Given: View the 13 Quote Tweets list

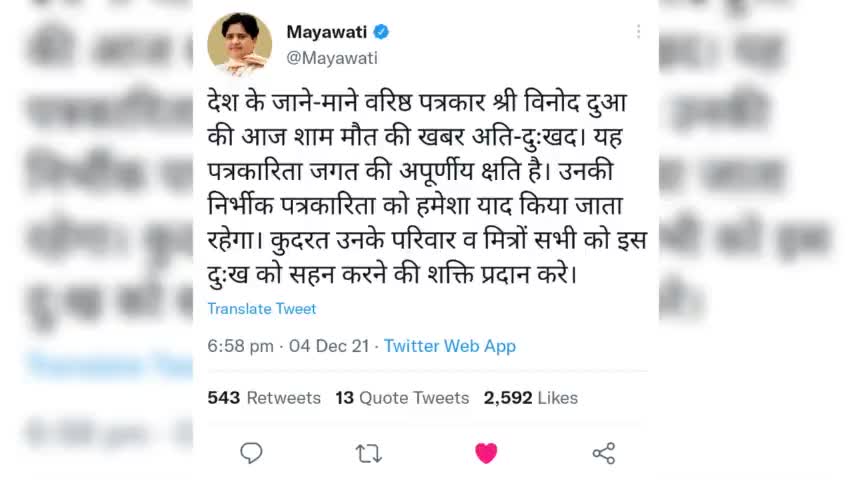Looking at the screenshot, I should [402, 397].
